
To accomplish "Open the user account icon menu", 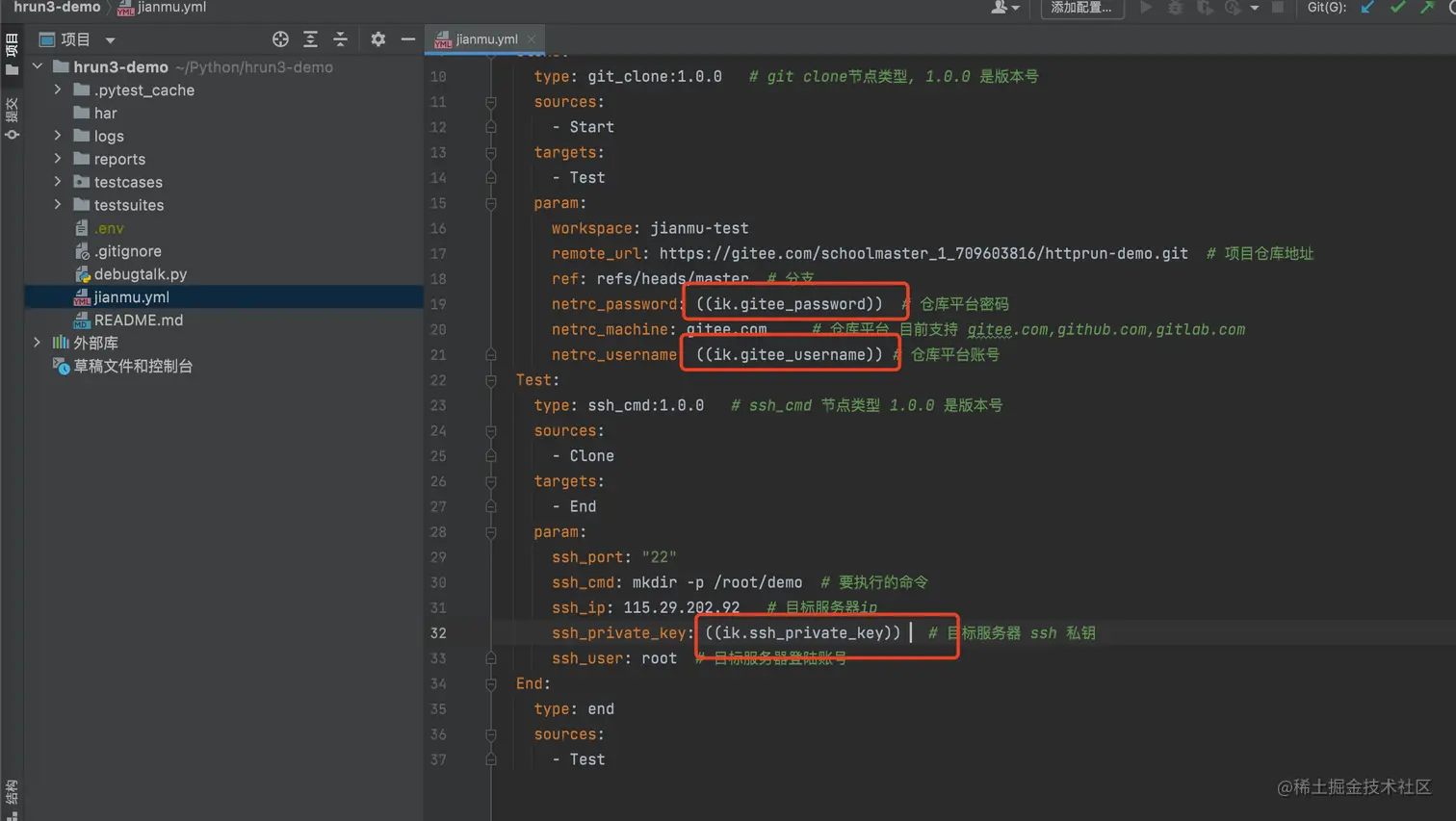I will (1004, 8).
